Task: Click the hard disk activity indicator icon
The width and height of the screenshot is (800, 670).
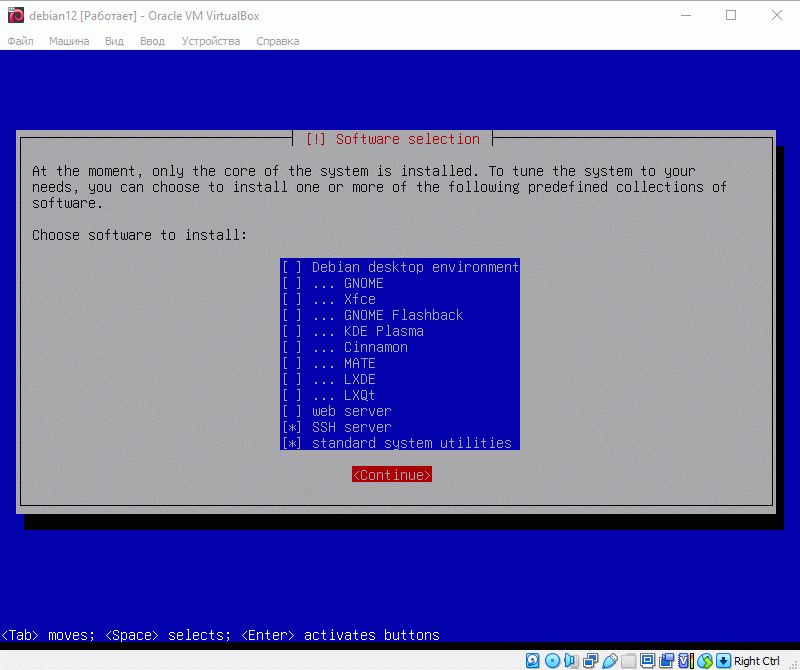Action: (533, 661)
